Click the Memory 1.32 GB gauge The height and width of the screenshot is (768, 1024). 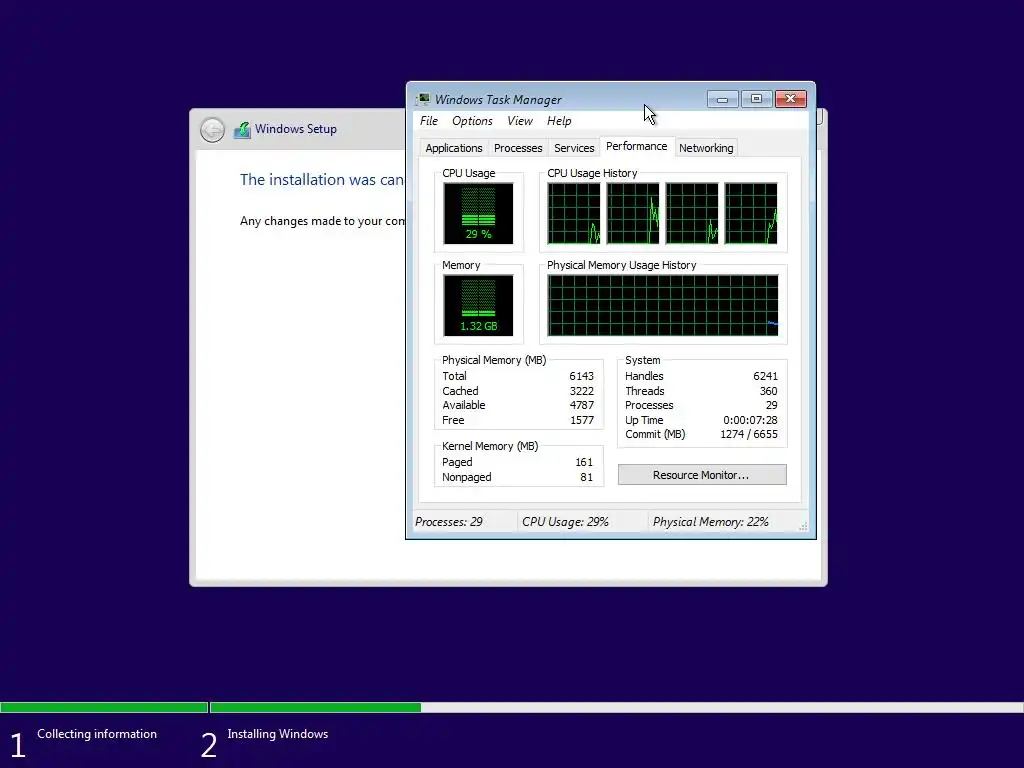tap(478, 306)
